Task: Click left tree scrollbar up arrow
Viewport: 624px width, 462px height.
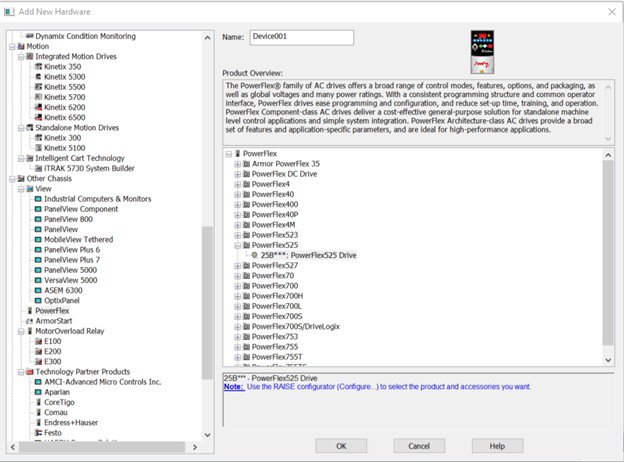Action: [207, 38]
